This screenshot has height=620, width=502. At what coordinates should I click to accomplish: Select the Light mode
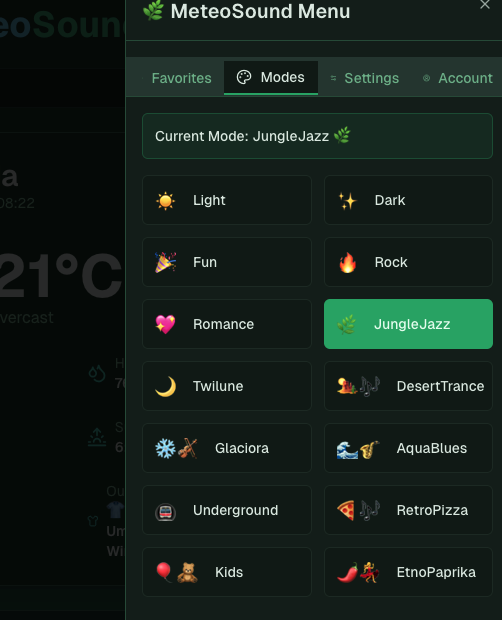point(227,200)
